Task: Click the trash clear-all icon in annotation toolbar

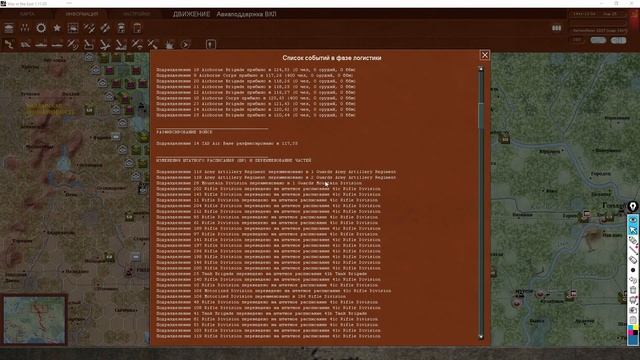Action: pos(633,290)
